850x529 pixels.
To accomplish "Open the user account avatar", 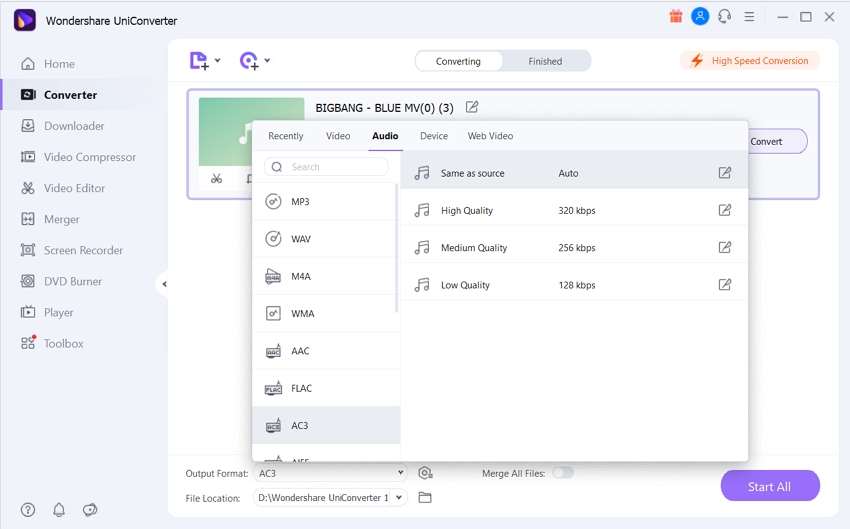I will (700, 16).
